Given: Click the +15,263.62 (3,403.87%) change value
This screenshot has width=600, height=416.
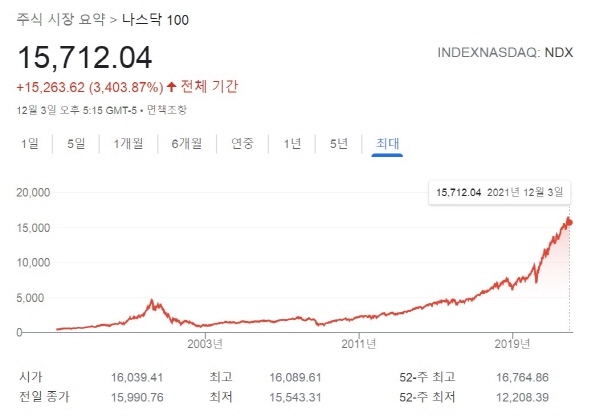Looking at the screenshot, I should coord(90,87).
